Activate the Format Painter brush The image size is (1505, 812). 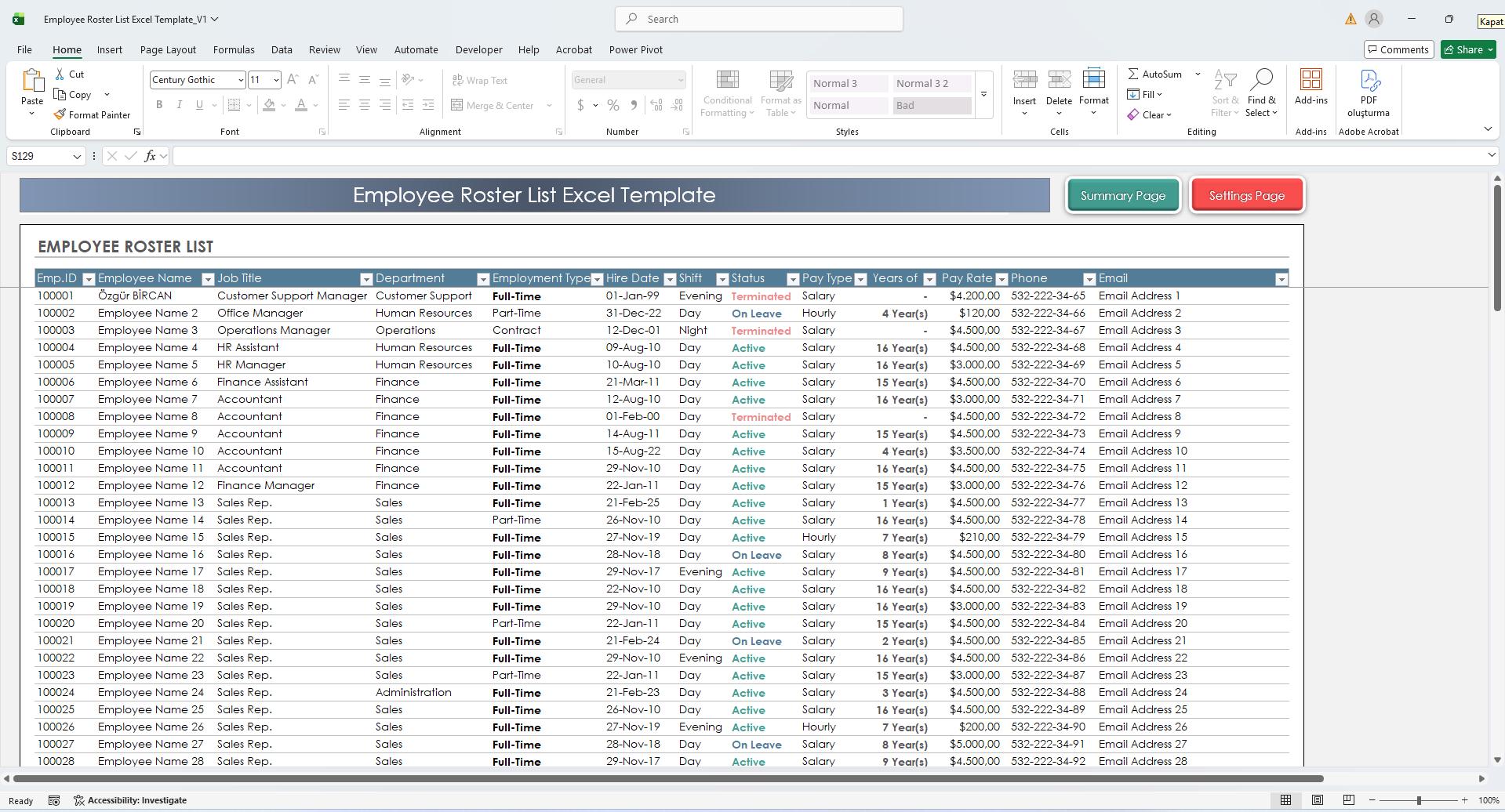[x=60, y=114]
